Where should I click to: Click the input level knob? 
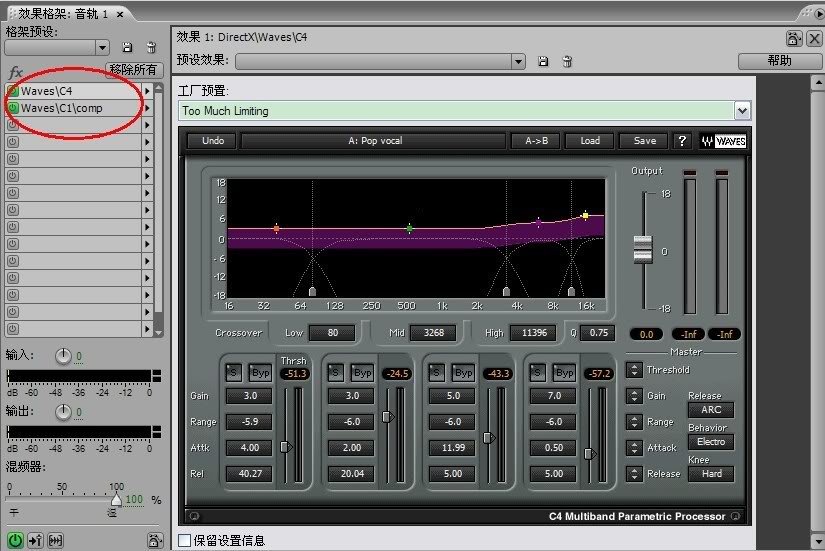[63, 356]
